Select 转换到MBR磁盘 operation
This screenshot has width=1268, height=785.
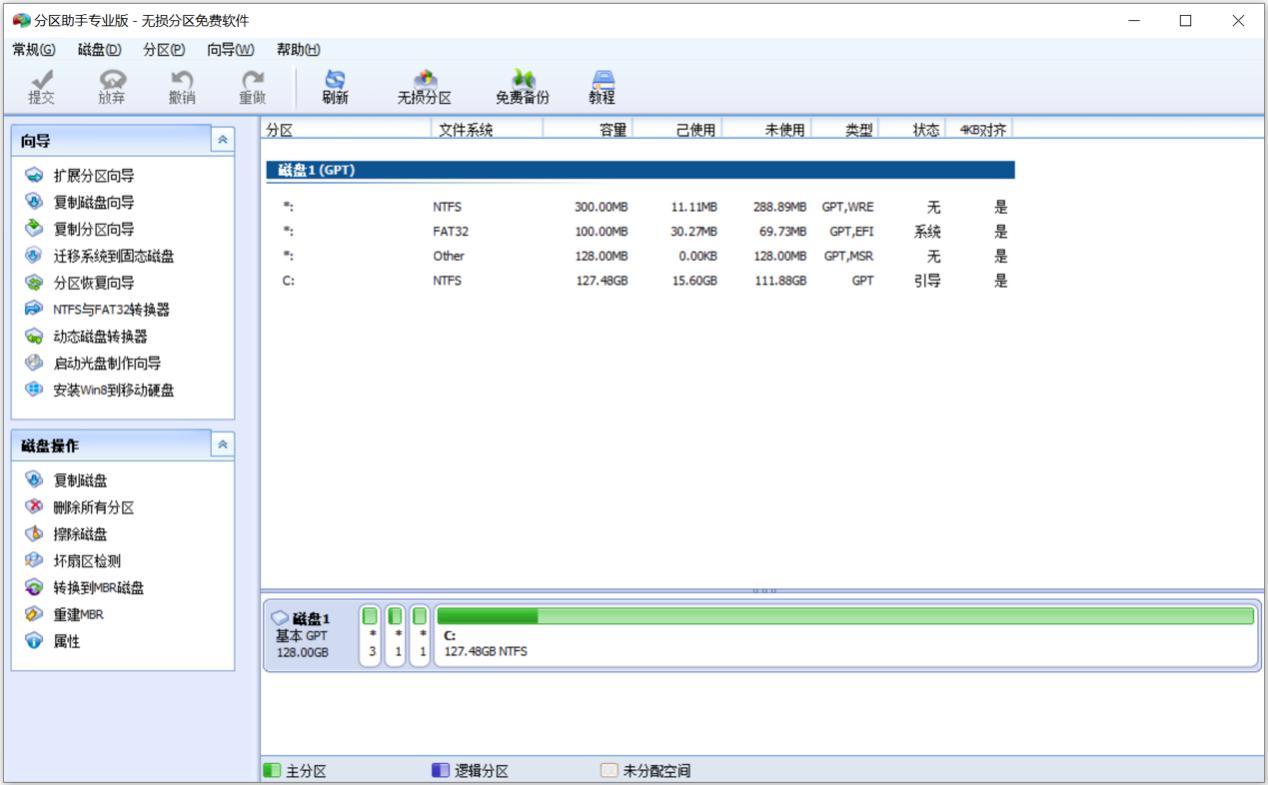pos(85,588)
